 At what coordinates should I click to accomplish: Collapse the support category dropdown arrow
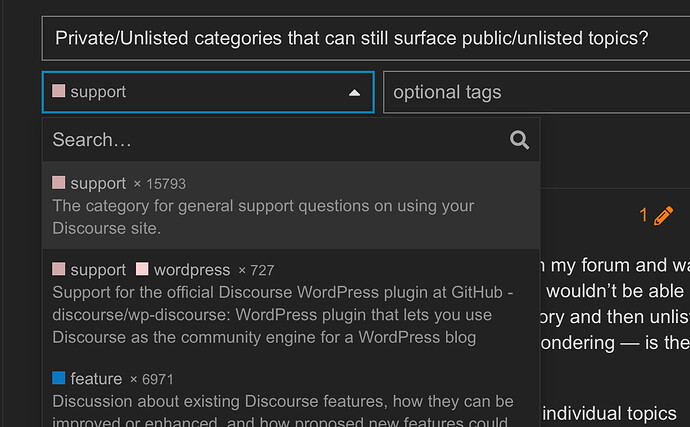click(x=354, y=93)
